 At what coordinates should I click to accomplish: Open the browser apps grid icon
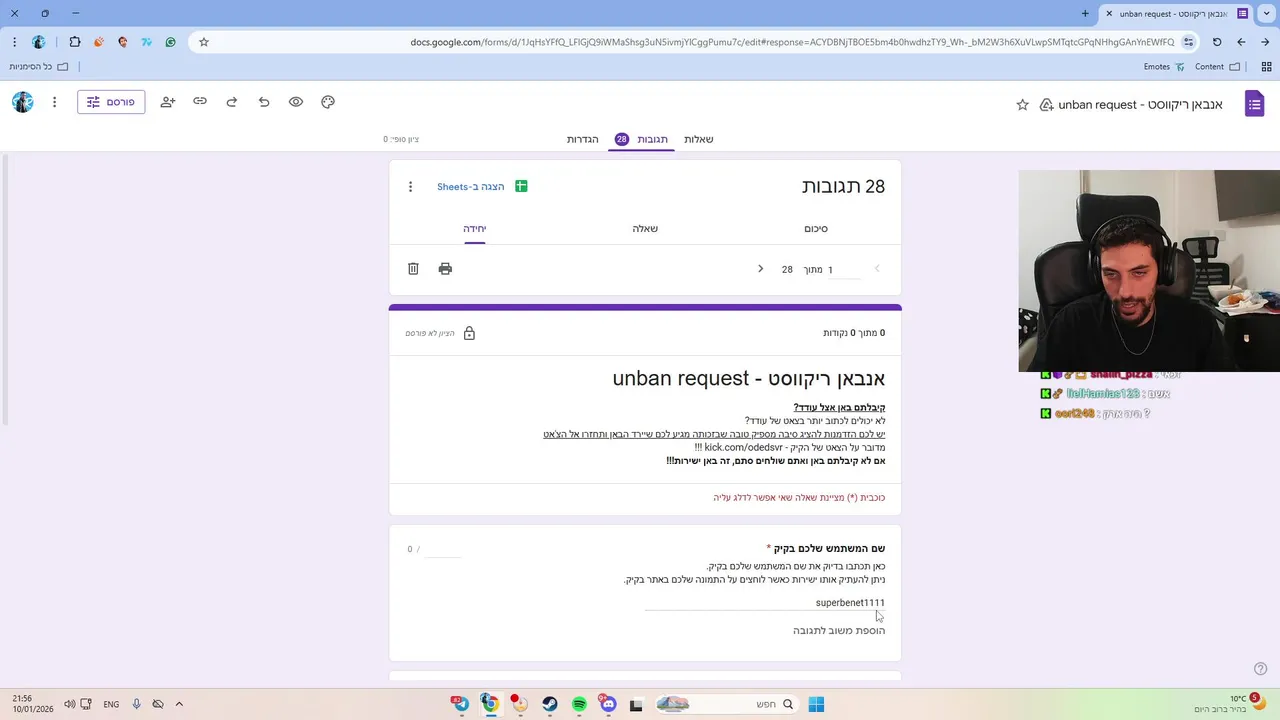point(1266,67)
